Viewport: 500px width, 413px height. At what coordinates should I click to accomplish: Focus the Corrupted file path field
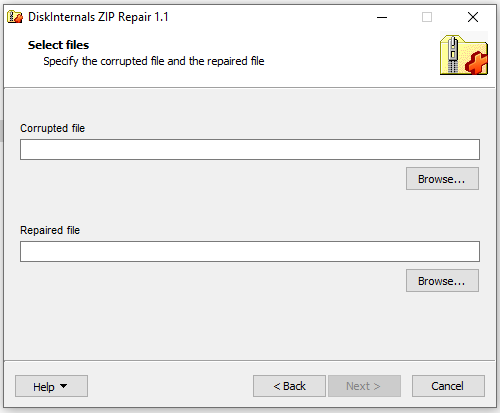(x=250, y=150)
